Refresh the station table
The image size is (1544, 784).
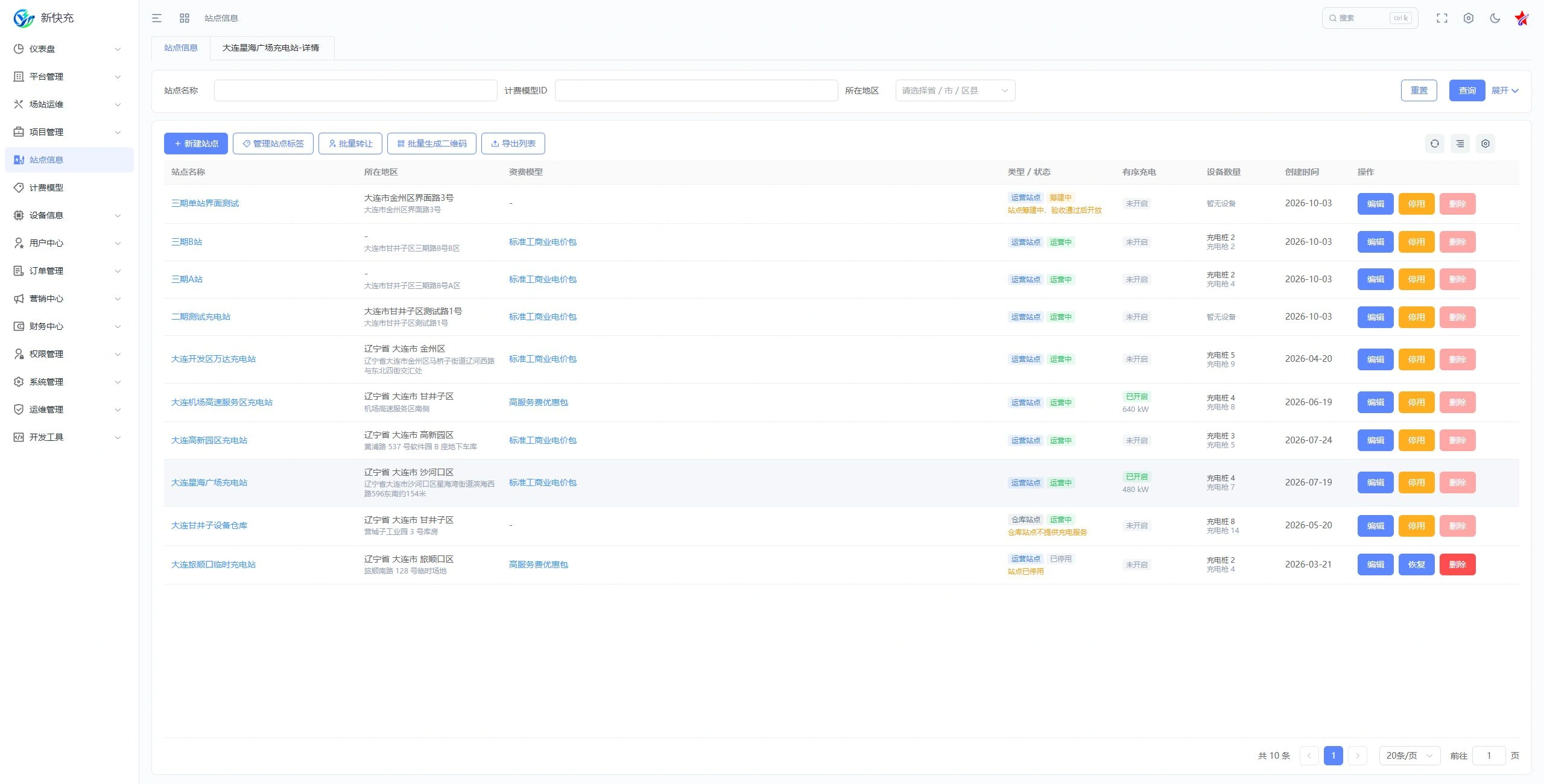1435,144
